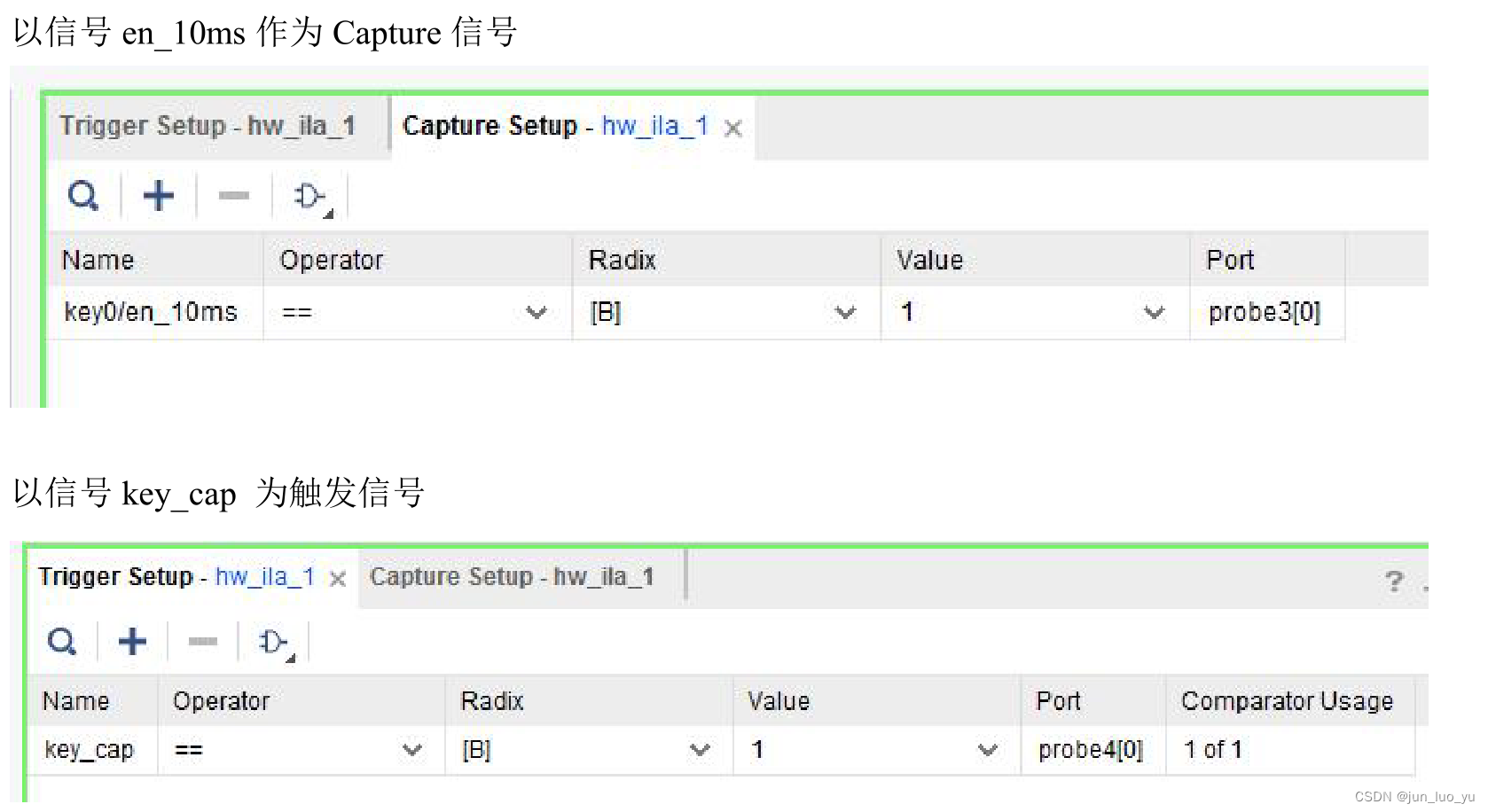The width and height of the screenshot is (1488, 812).
Task: Close the upper Capture Setup tab
Action: (x=732, y=129)
